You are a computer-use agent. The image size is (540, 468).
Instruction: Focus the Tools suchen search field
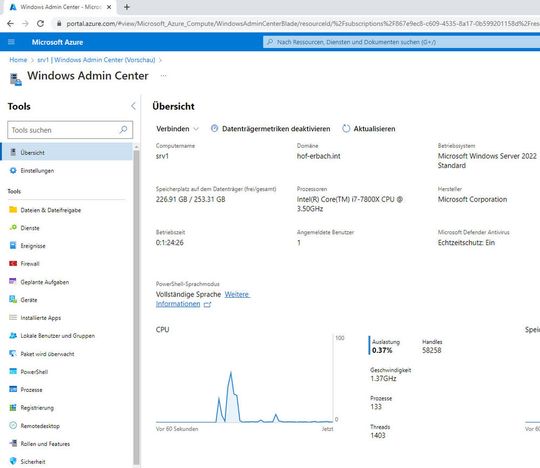[70, 130]
